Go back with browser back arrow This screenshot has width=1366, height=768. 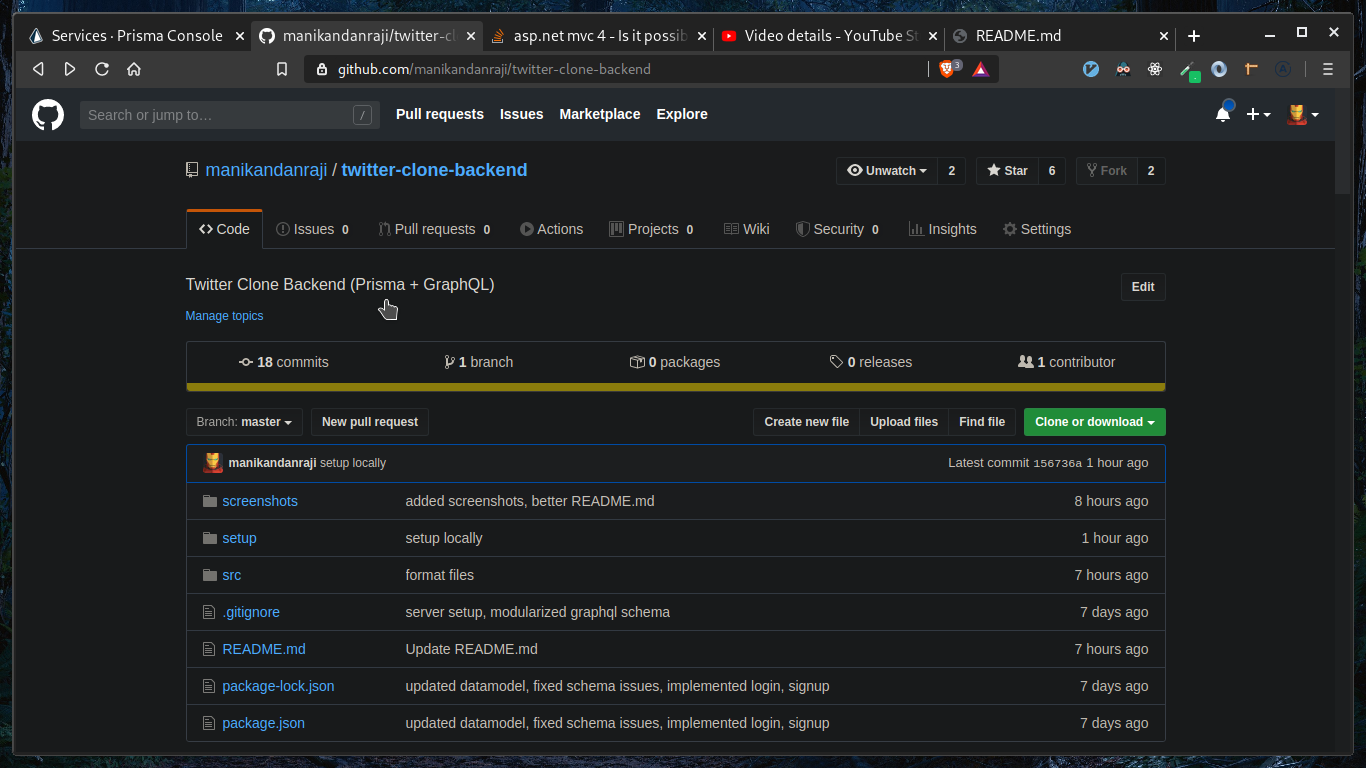tap(38, 69)
